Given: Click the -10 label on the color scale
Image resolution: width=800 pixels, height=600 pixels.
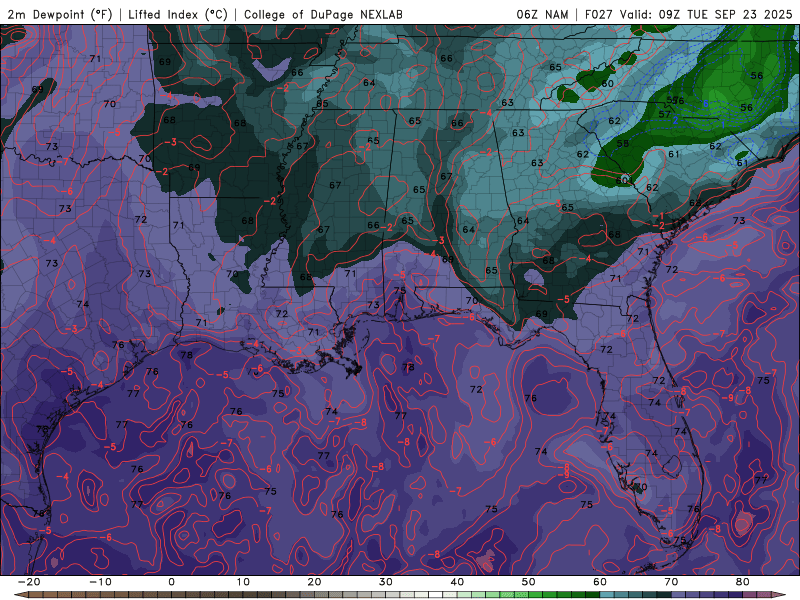Looking at the screenshot, I should click(x=100, y=582).
